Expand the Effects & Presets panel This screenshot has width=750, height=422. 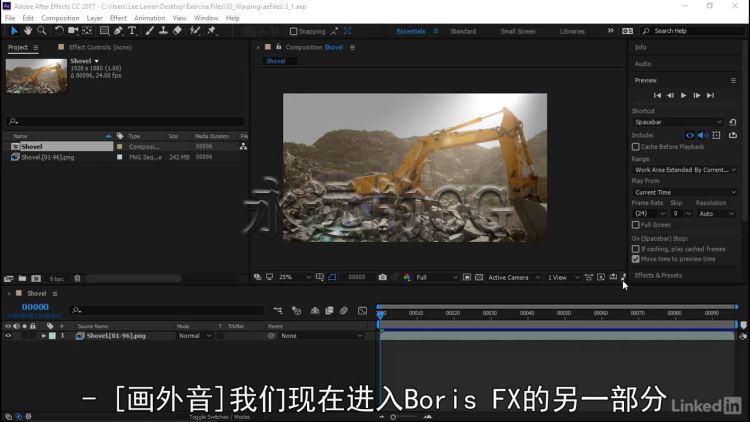pyautogui.click(x=658, y=276)
